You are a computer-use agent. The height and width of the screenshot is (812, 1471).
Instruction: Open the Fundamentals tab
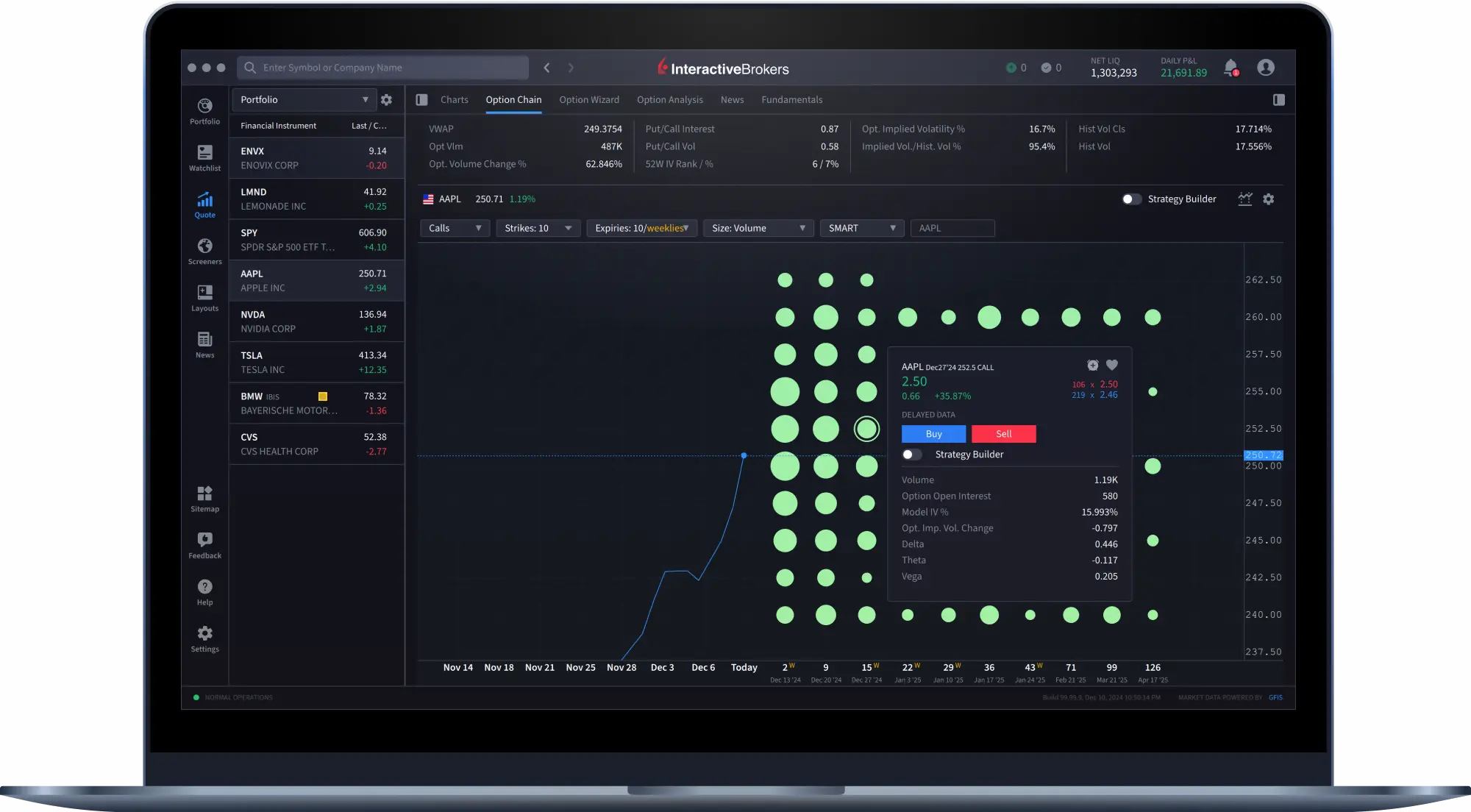click(791, 100)
